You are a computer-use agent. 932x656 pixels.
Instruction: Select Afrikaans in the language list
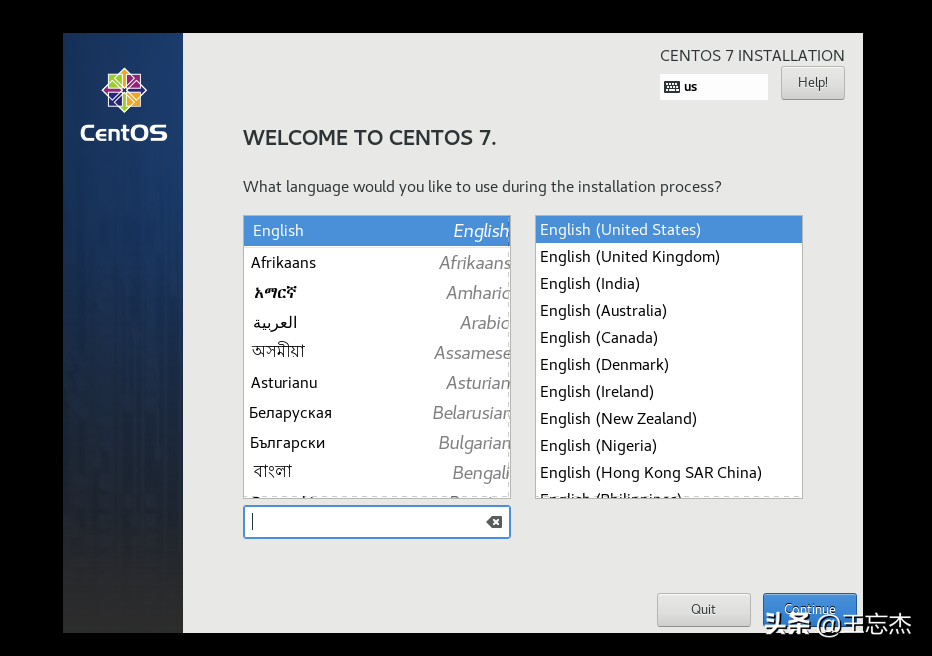pyautogui.click(x=377, y=263)
